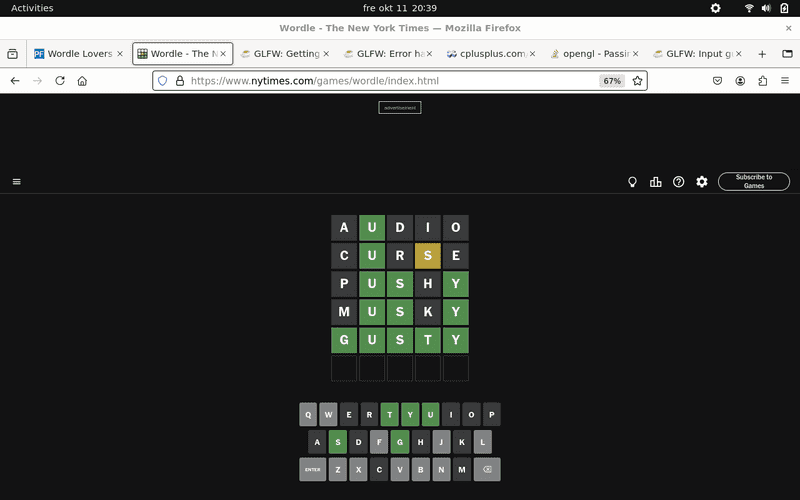Image resolution: width=800 pixels, height=500 pixels.
Task: Open the GNOME Activities overview
Action: [32, 8]
